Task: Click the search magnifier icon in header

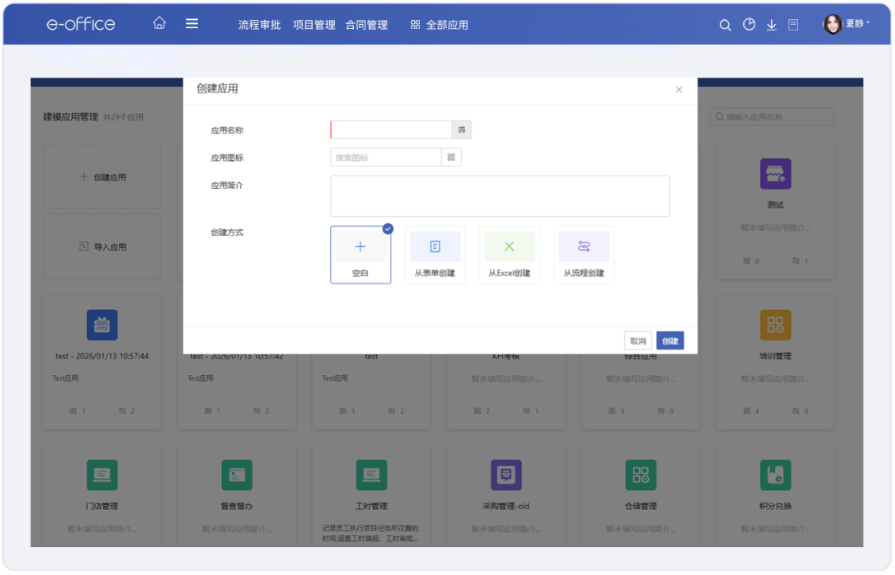Action: pyautogui.click(x=725, y=25)
